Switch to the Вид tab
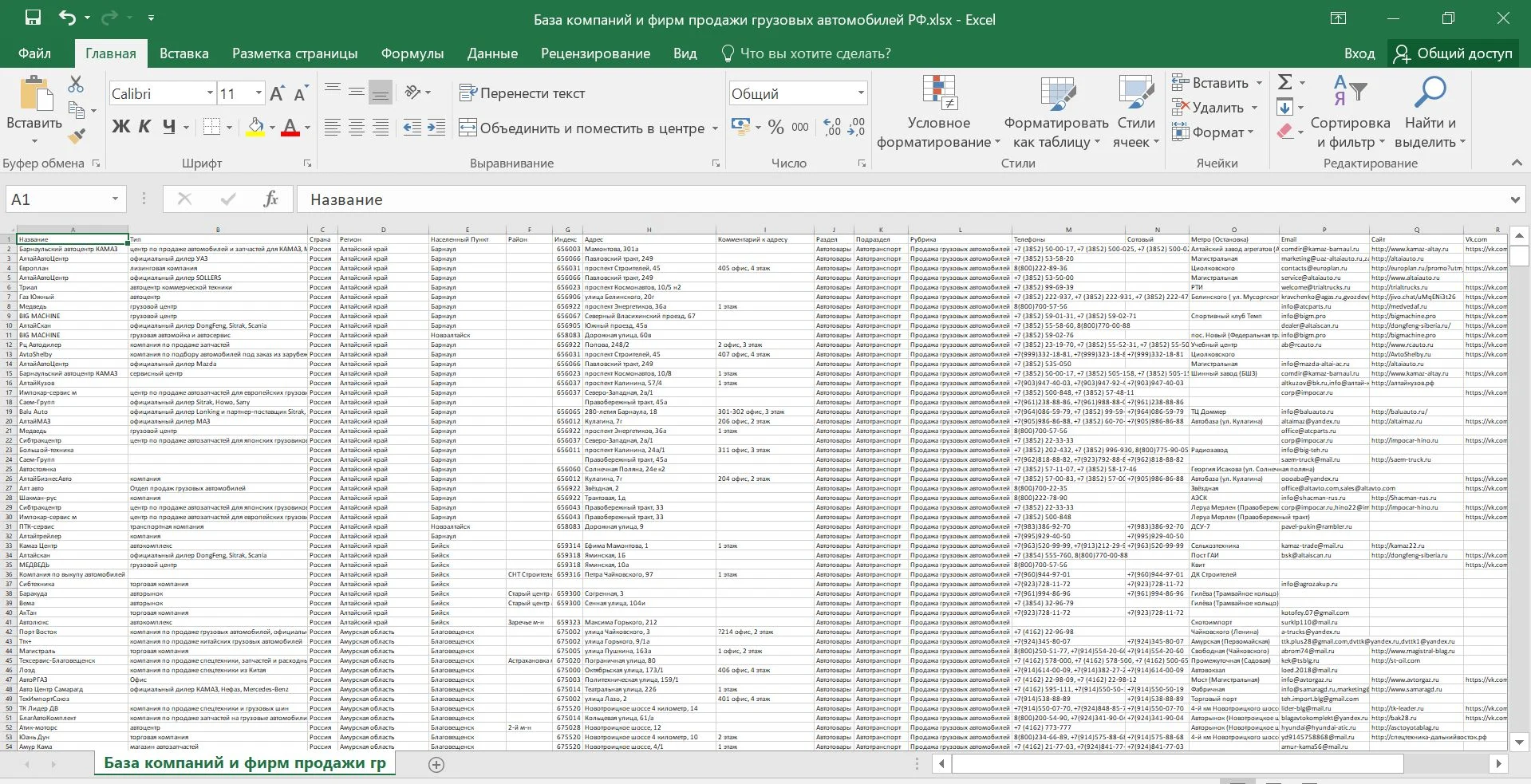The height and width of the screenshot is (784, 1531). (x=685, y=53)
